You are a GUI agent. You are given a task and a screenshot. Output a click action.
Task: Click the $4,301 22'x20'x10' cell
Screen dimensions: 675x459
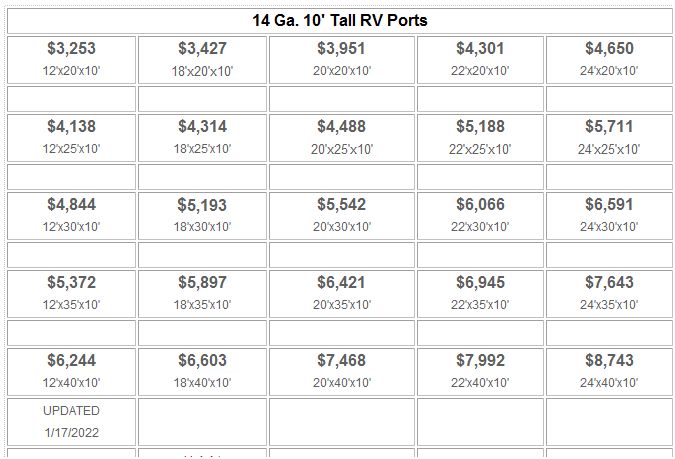[480, 60]
